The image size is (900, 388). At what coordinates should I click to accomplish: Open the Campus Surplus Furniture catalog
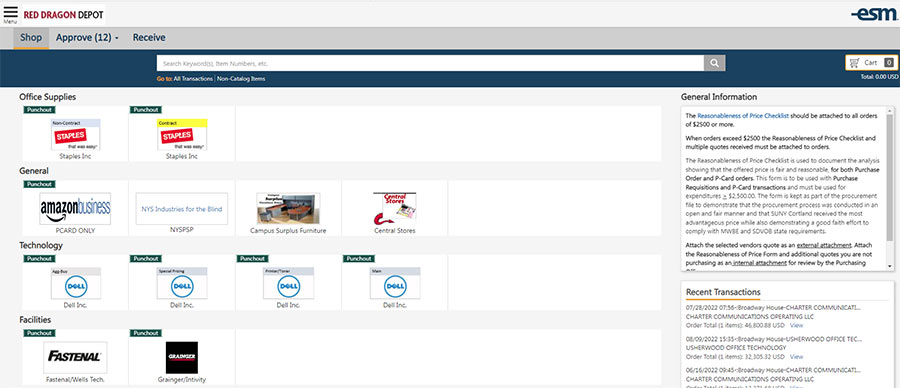click(288, 208)
